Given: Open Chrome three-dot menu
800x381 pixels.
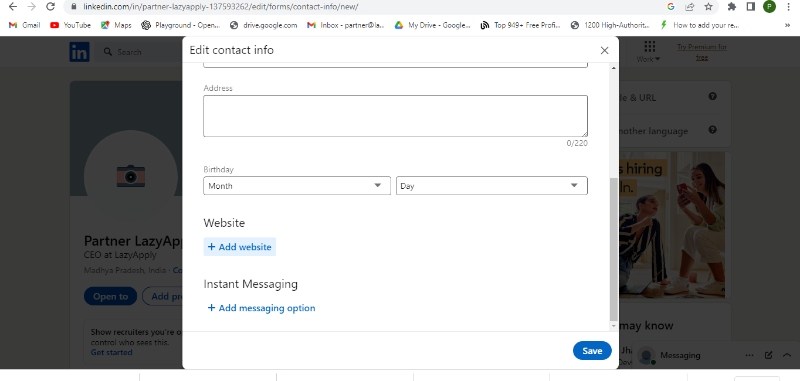Looking at the screenshot, I should click(789, 7).
